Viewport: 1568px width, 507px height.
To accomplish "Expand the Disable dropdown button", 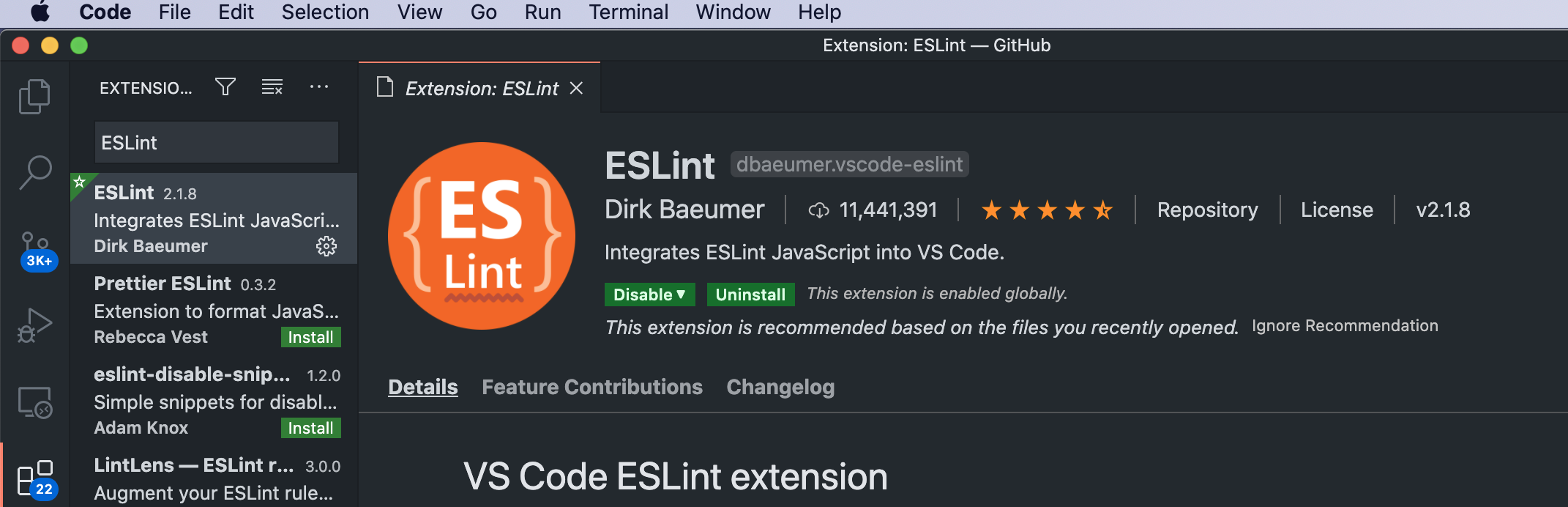I will tap(649, 295).
